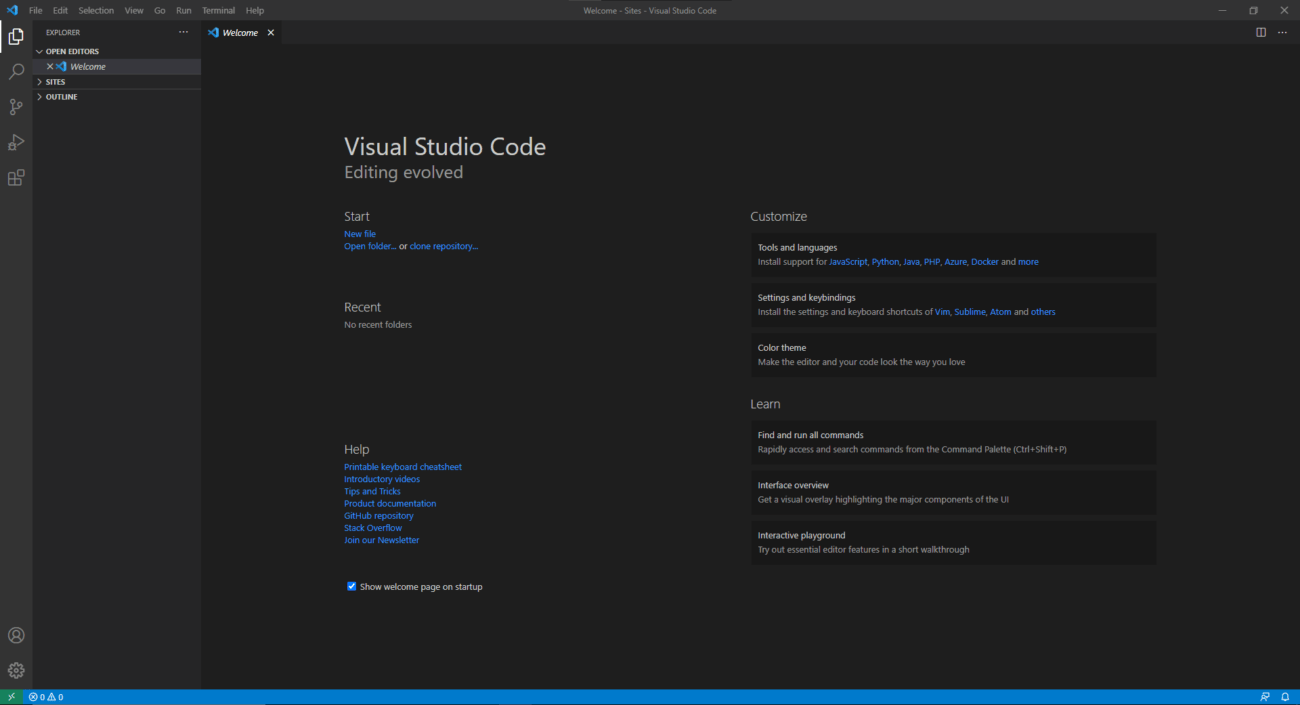Open the Manage gear icon
Viewport: 1300px width, 705px height.
point(16,670)
